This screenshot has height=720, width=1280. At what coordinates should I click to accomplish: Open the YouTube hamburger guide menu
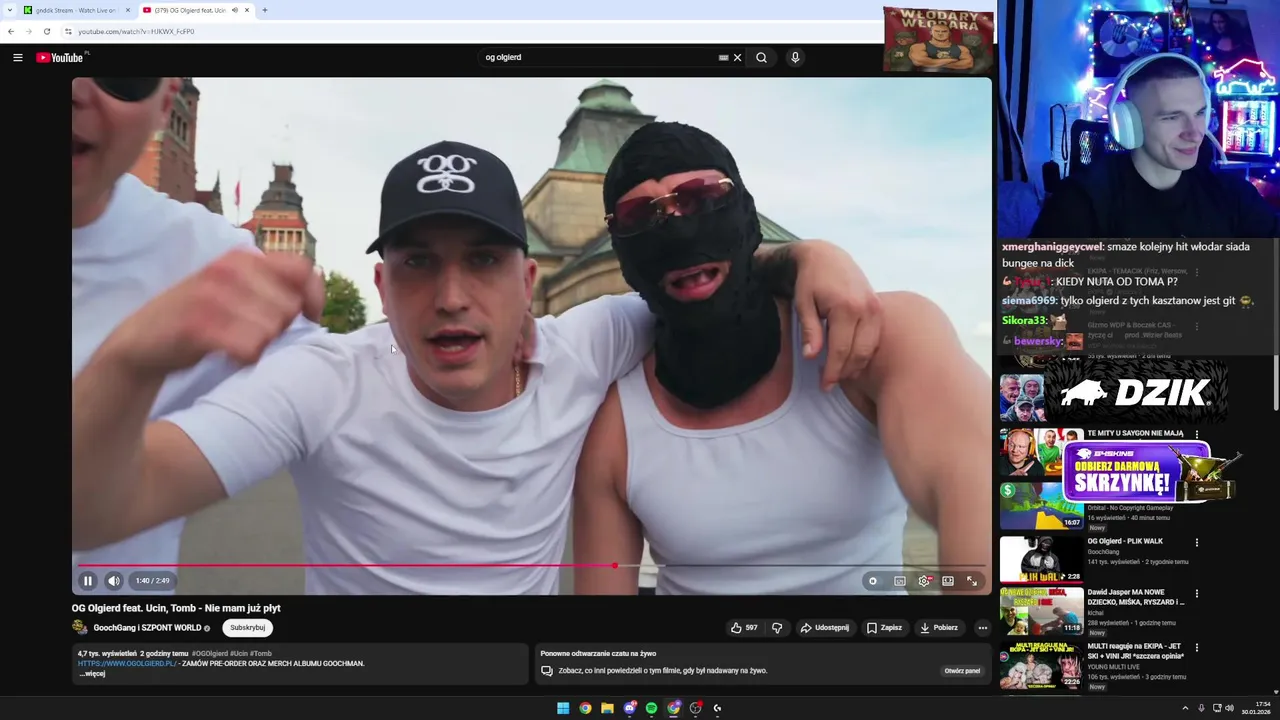(x=17, y=57)
